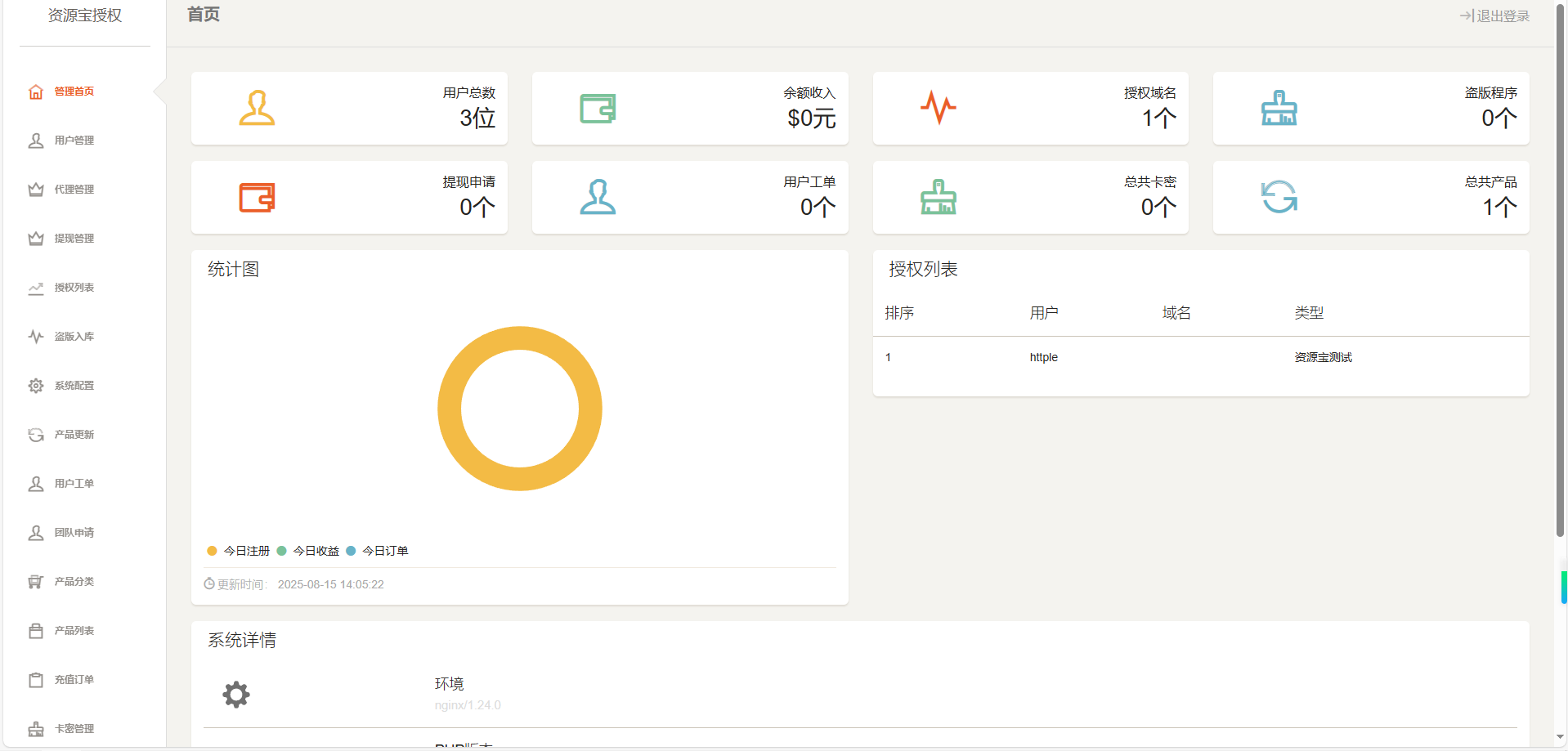
Task: Click the httple user entry in 授权列表
Action: [1043, 357]
